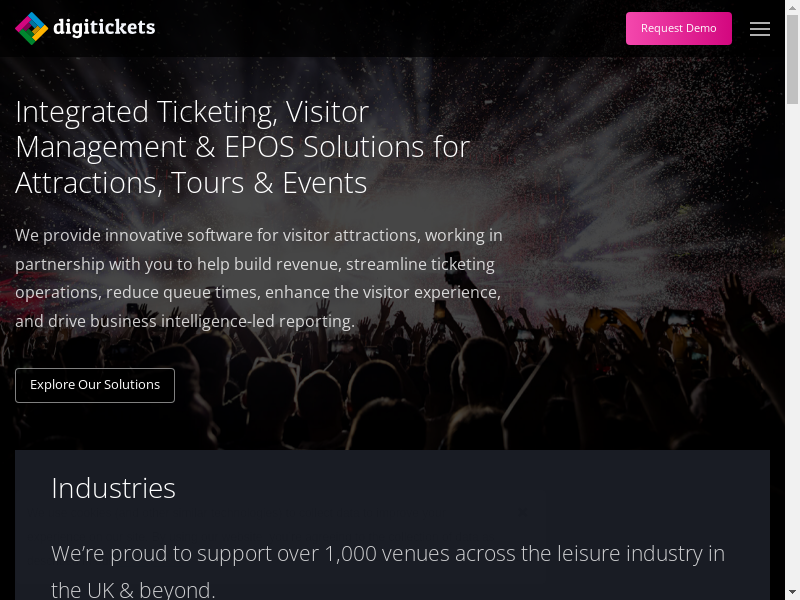The width and height of the screenshot is (800, 600).
Task: Open the hamburger navigation menu
Action: pos(760,29)
